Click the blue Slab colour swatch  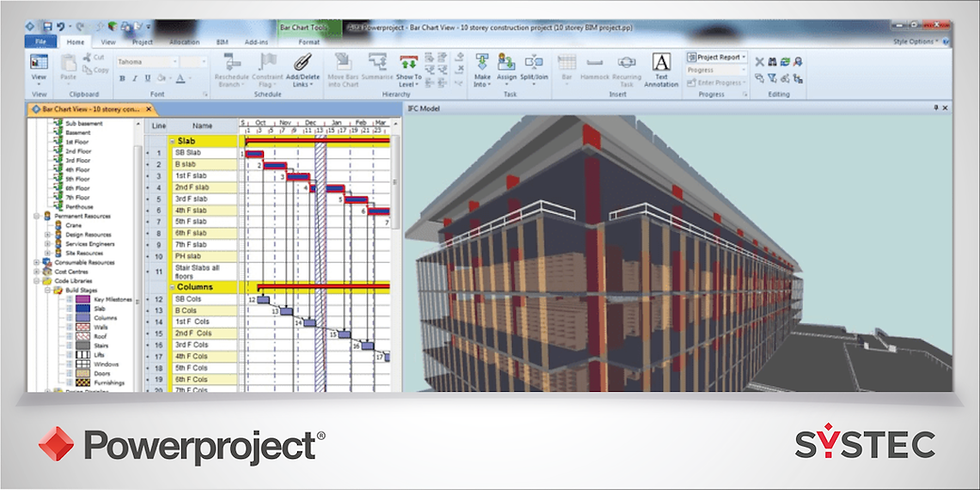tap(82, 309)
